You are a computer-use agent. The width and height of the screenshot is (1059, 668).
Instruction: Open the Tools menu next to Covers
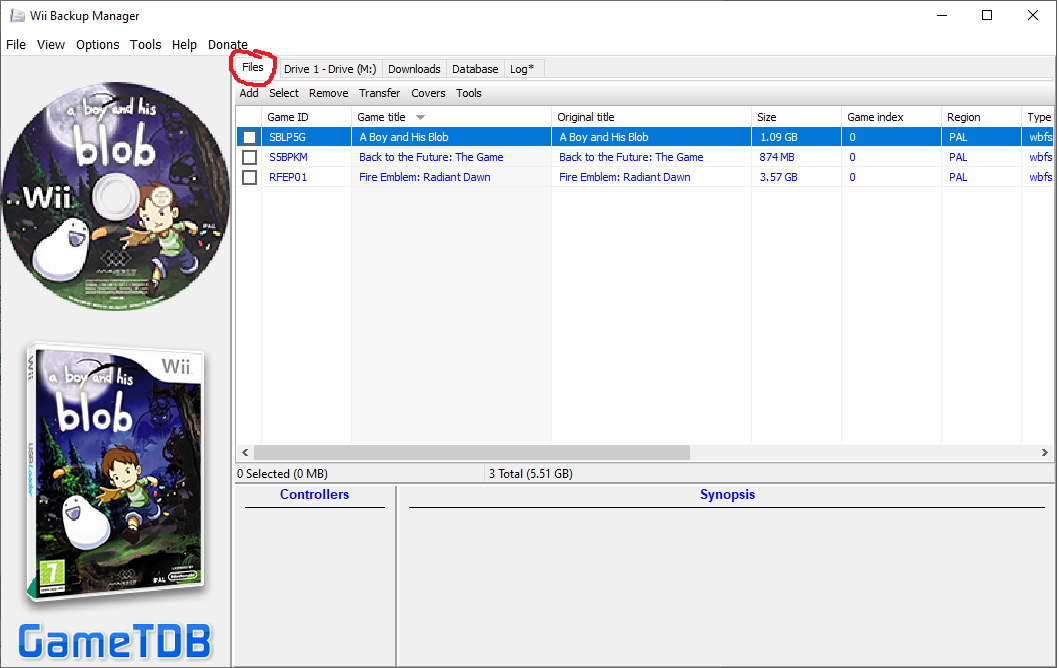pyautogui.click(x=468, y=93)
